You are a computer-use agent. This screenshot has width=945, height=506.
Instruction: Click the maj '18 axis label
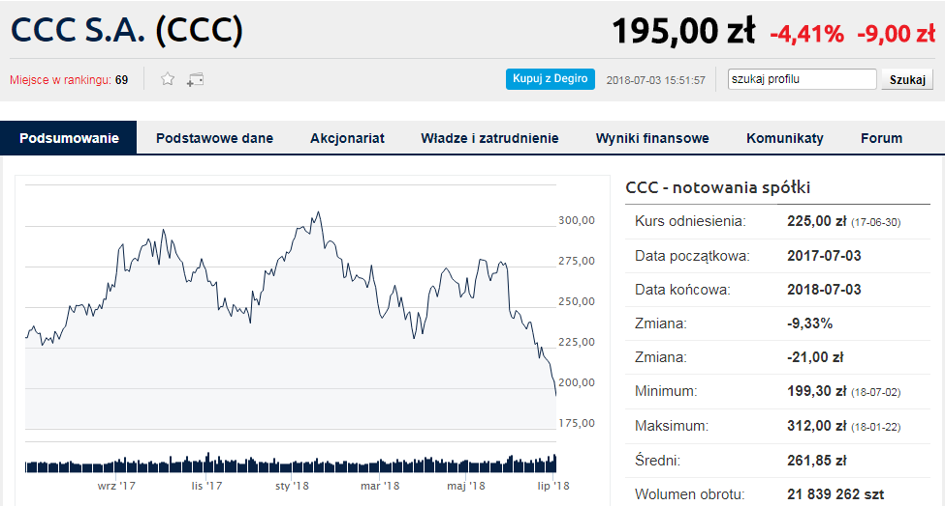(466, 486)
